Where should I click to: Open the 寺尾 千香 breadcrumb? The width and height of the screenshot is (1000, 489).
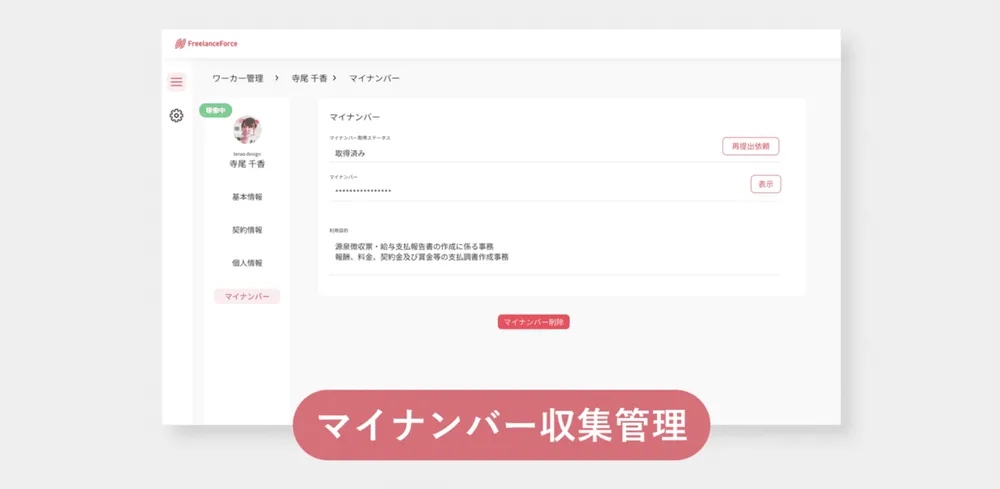pyautogui.click(x=309, y=78)
